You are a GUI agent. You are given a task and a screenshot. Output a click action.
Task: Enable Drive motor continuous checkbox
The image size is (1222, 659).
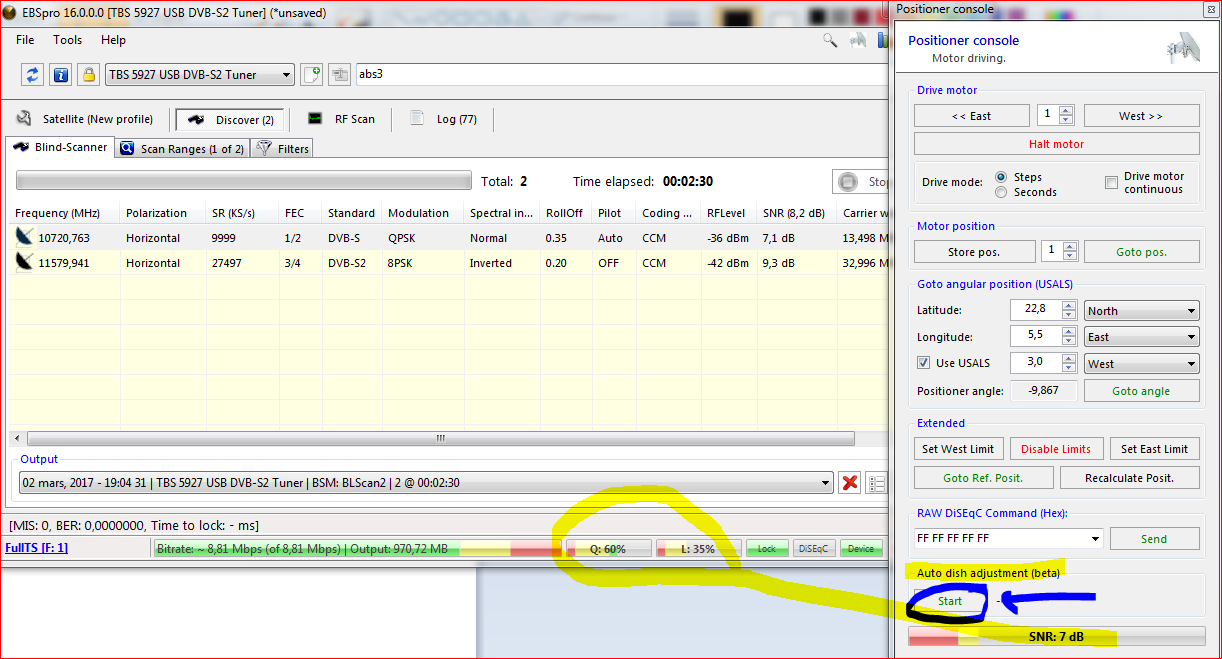pos(1111,183)
